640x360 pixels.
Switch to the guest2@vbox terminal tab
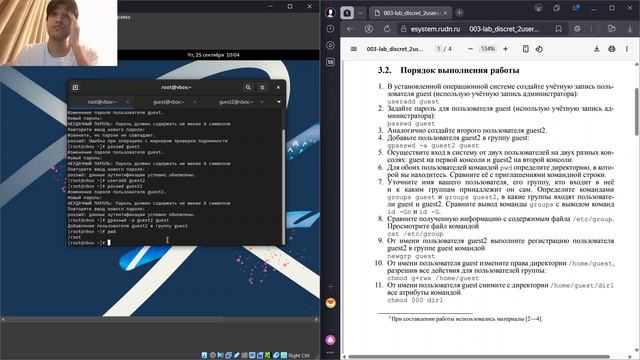(x=236, y=102)
